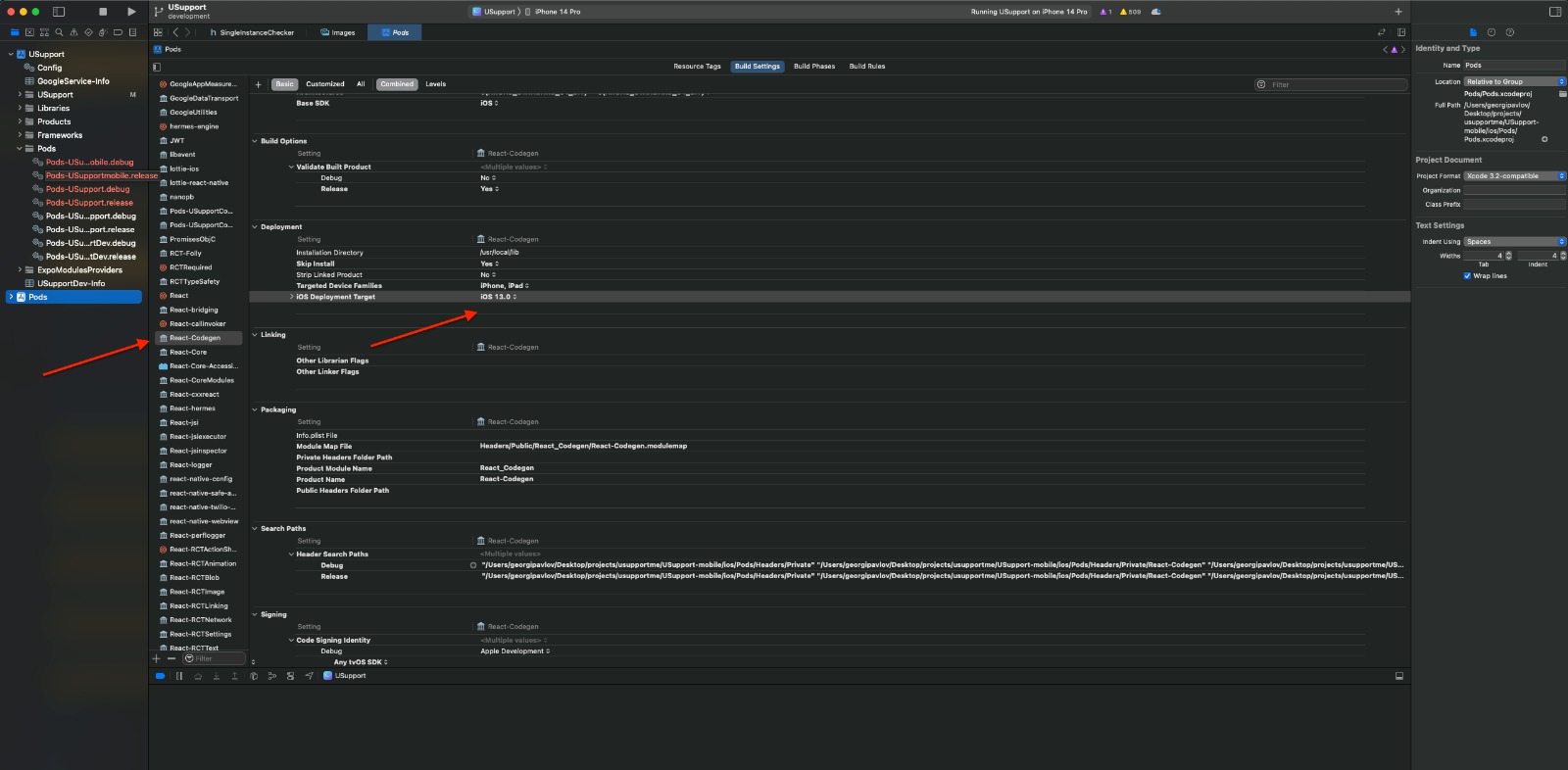Open the Breakpoint navigator icon
Image resolution: width=1568 pixels, height=770 pixels.
click(118, 32)
